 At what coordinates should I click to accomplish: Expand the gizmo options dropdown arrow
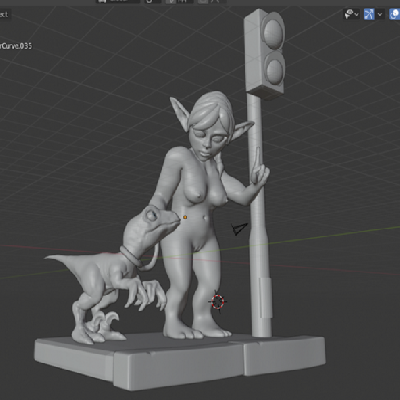coord(380,14)
